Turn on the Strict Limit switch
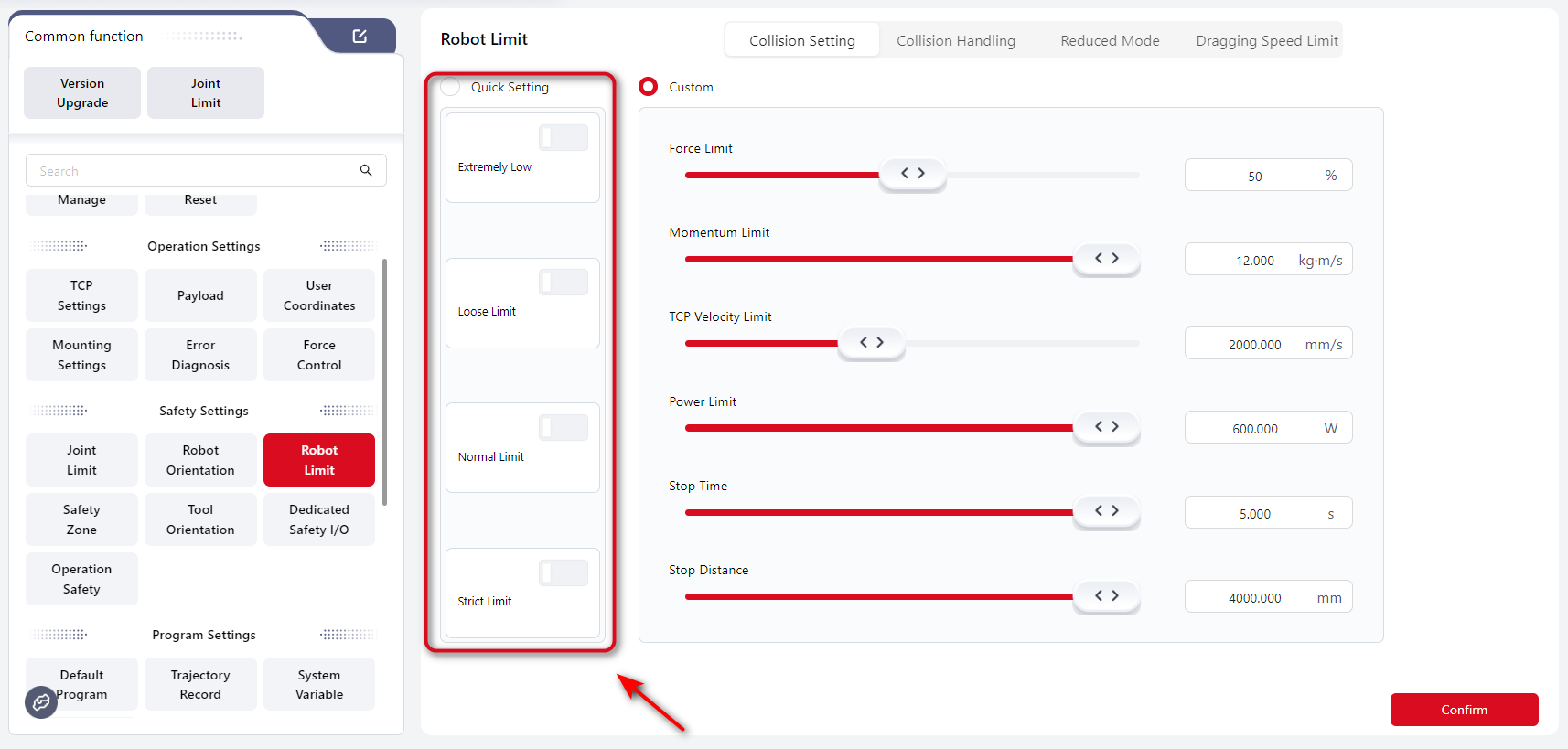 click(563, 573)
